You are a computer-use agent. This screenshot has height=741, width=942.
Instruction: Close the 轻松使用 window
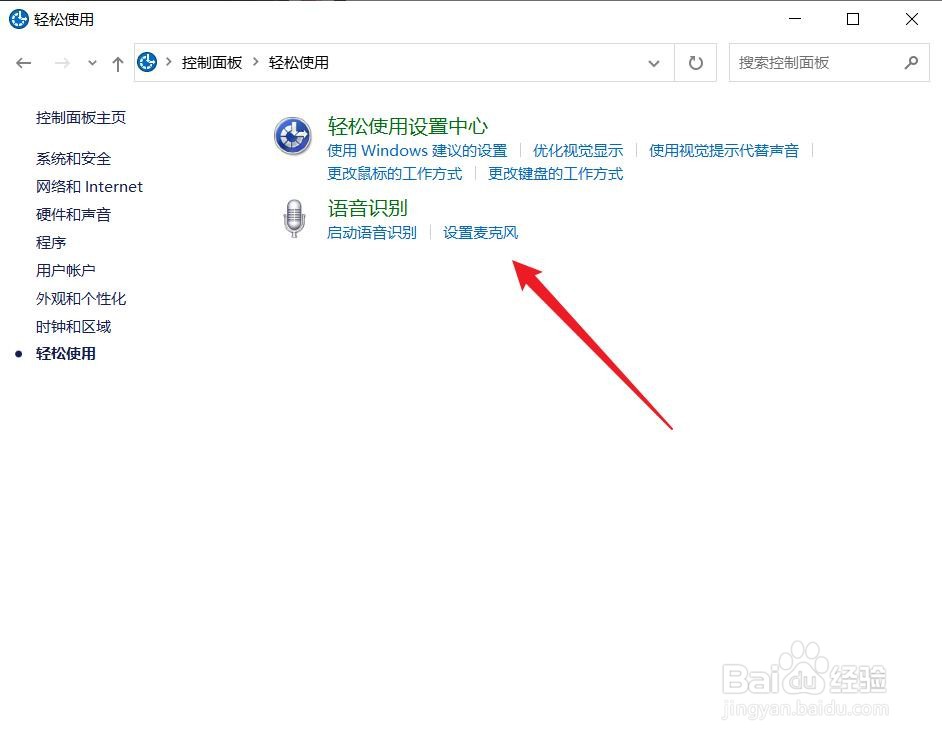(911, 19)
